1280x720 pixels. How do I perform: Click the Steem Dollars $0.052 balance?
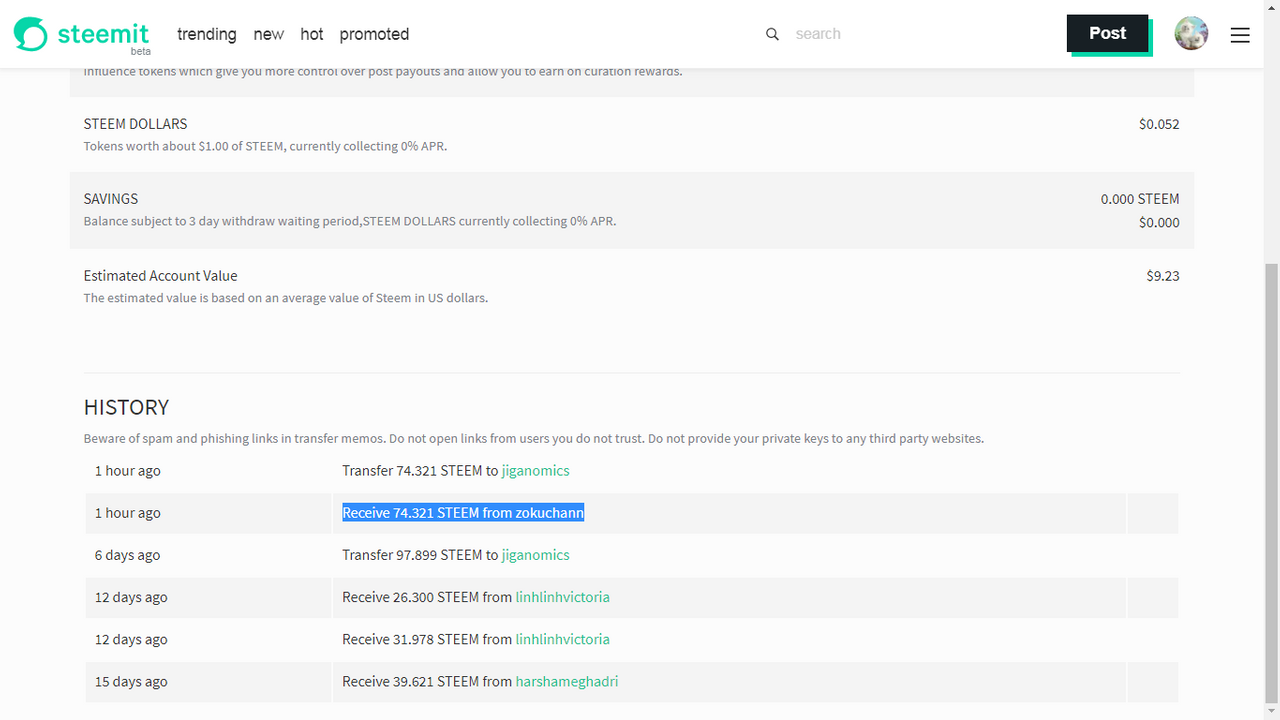[1159, 125]
